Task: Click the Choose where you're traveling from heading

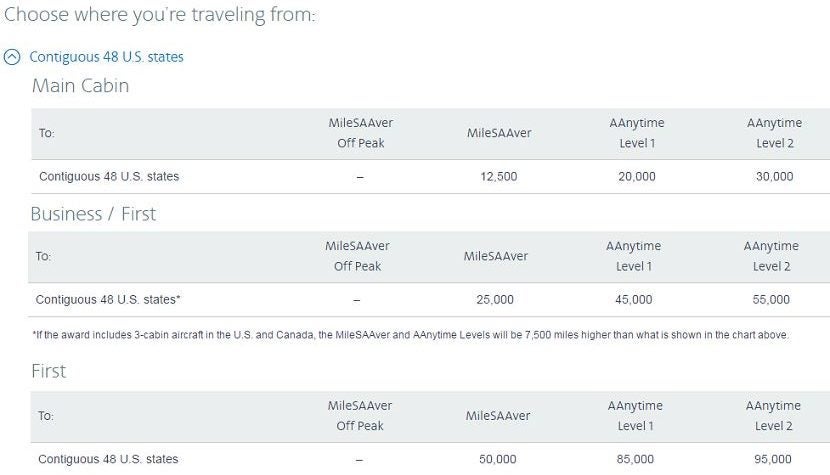Action: click(160, 16)
